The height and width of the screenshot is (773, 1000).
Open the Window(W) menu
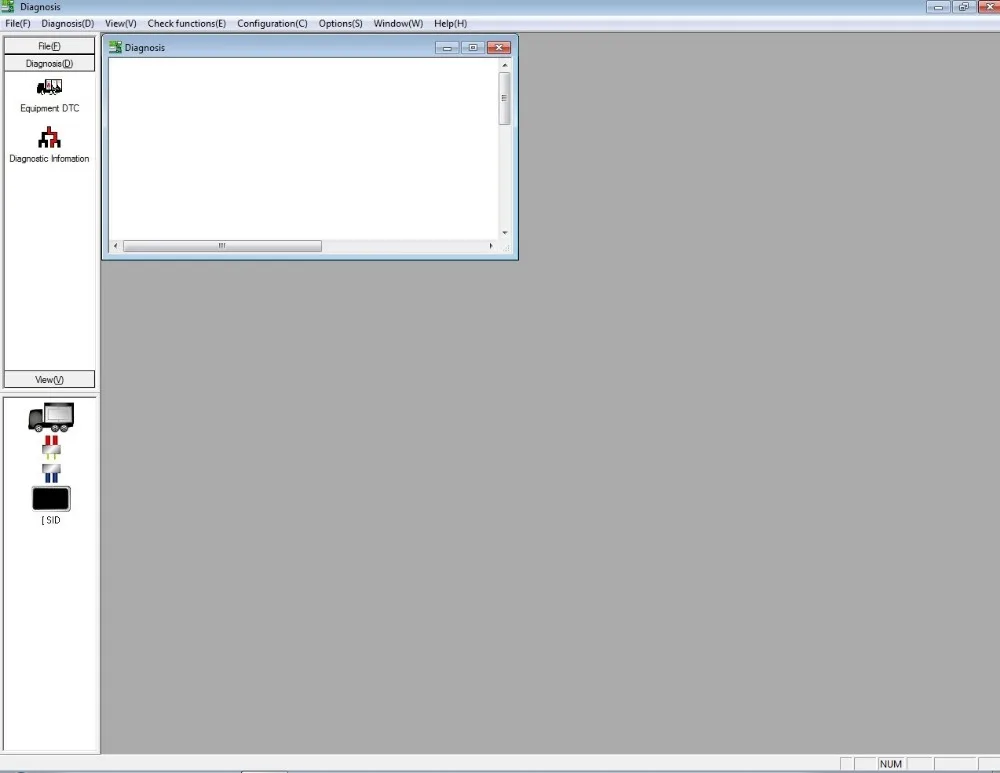coord(398,24)
